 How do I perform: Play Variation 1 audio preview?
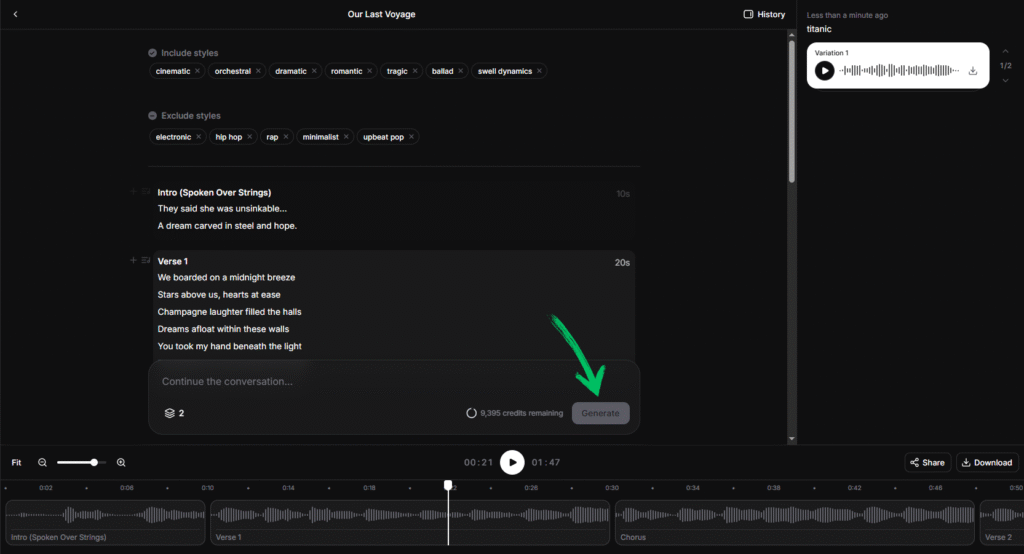[x=824, y=70]
